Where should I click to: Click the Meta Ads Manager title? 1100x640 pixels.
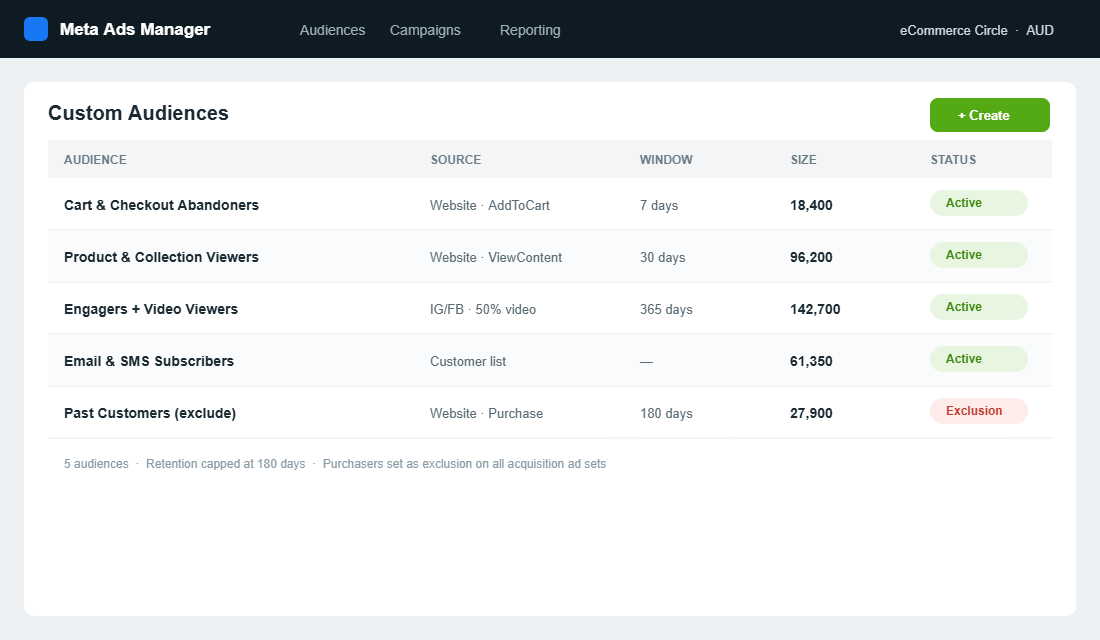(135, 29)
